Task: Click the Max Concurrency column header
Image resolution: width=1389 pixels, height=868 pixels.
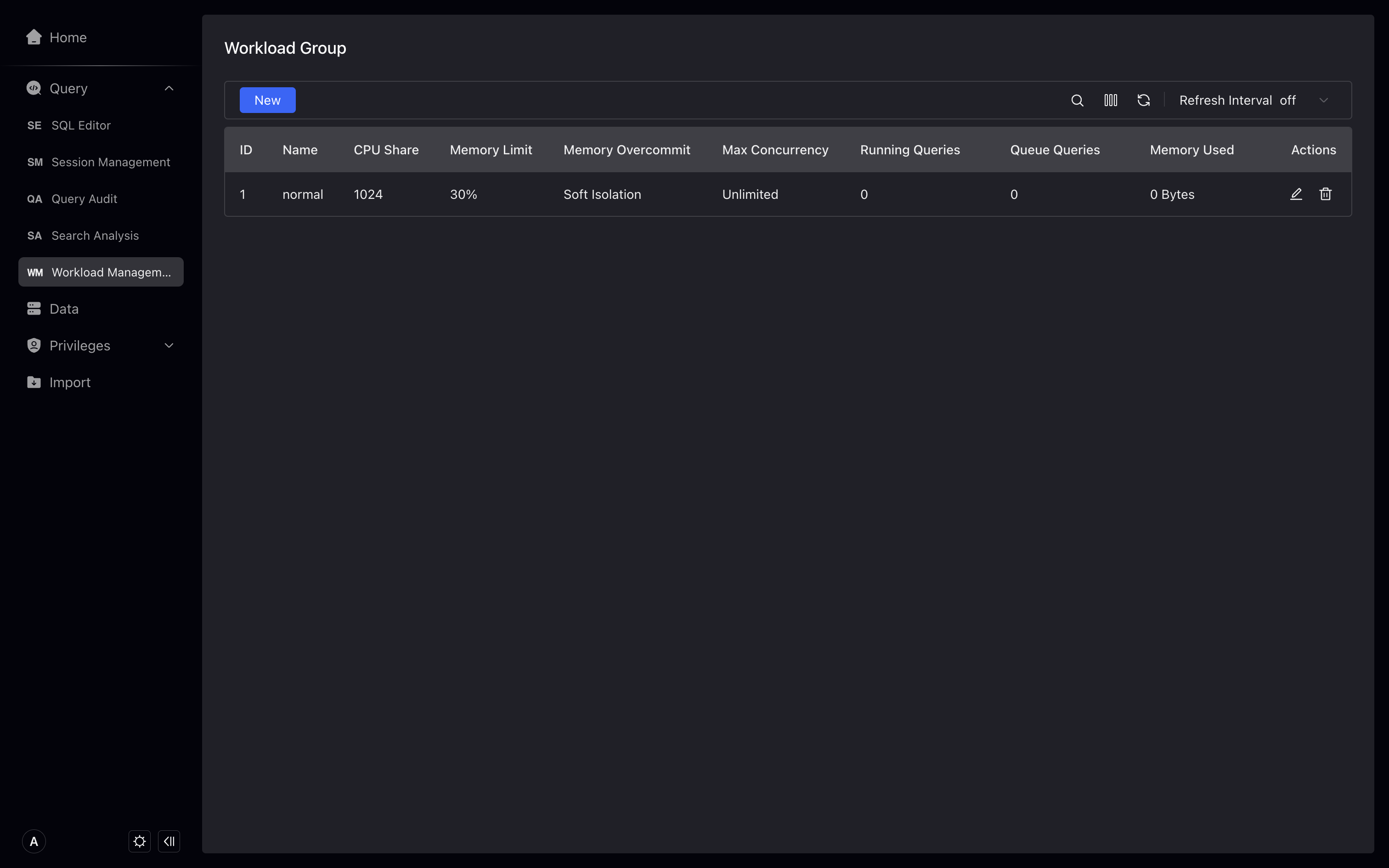Action: click(775, 150)
